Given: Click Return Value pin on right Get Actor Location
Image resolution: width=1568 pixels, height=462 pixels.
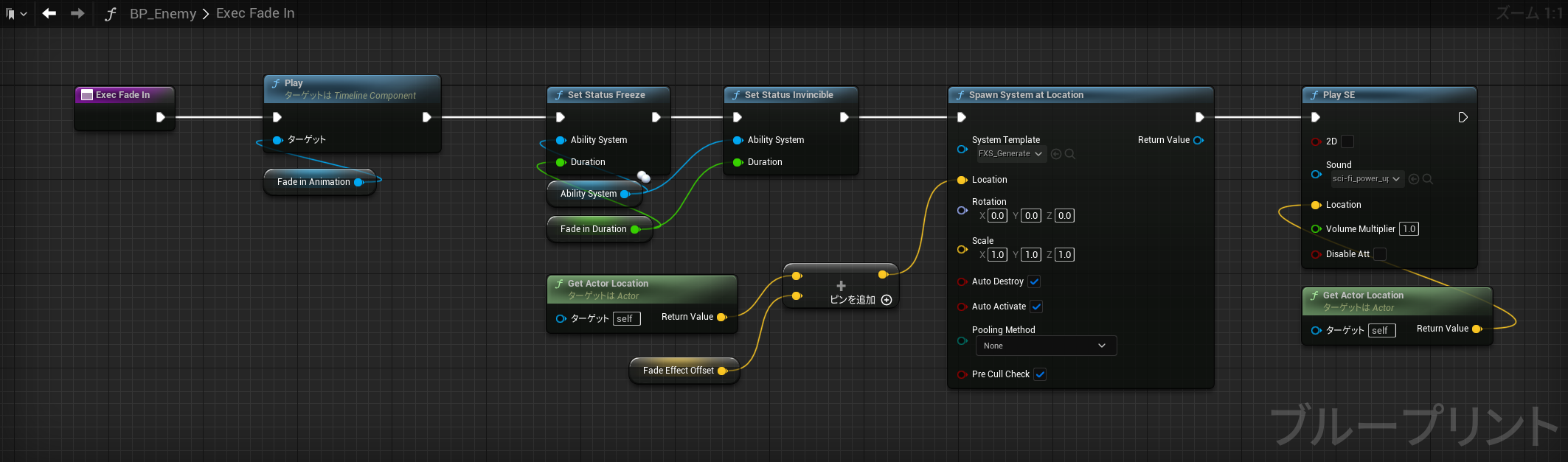Looking at the screenshot, I should (1477, 329).
